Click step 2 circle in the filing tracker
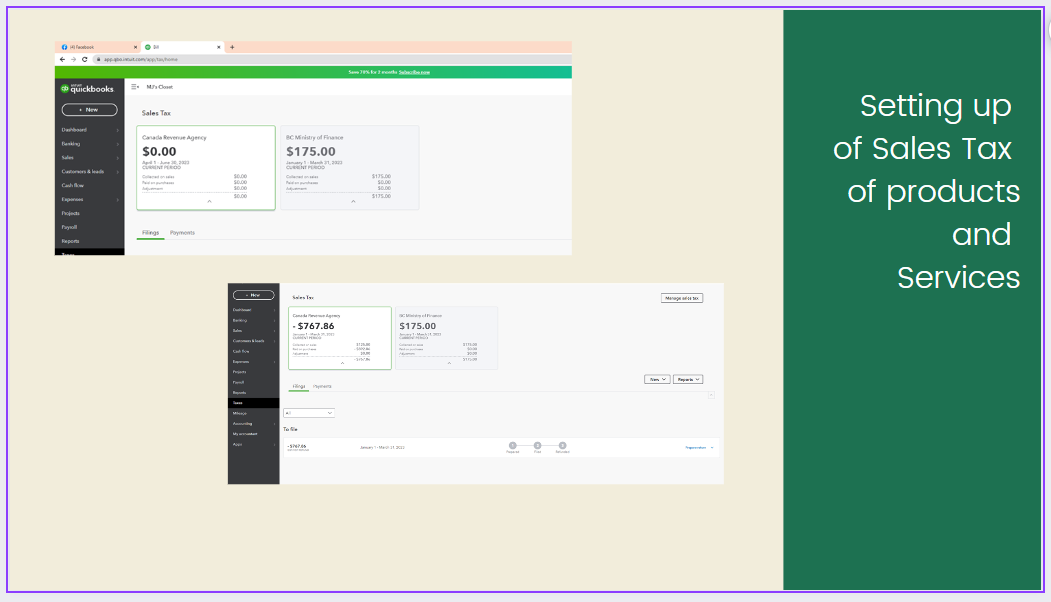1051x602 pixels. (538, 446)
